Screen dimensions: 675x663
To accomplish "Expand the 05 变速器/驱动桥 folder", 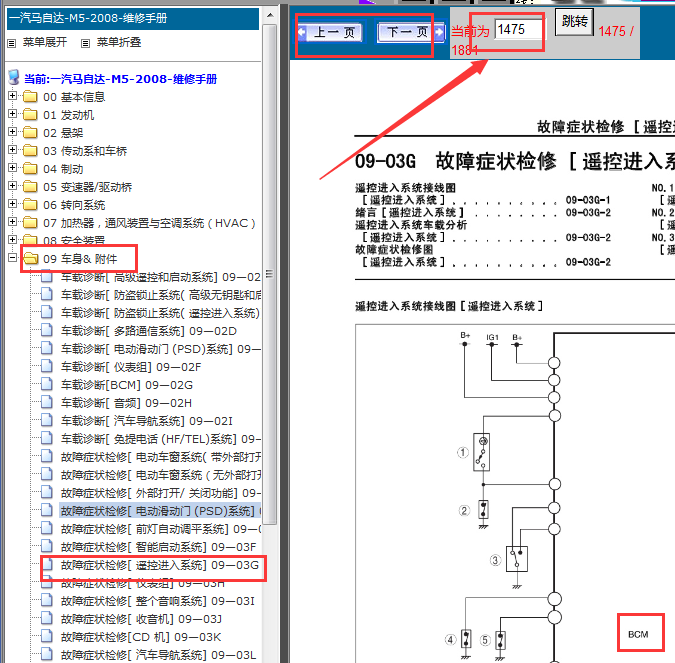I will [x=12, y=186].
